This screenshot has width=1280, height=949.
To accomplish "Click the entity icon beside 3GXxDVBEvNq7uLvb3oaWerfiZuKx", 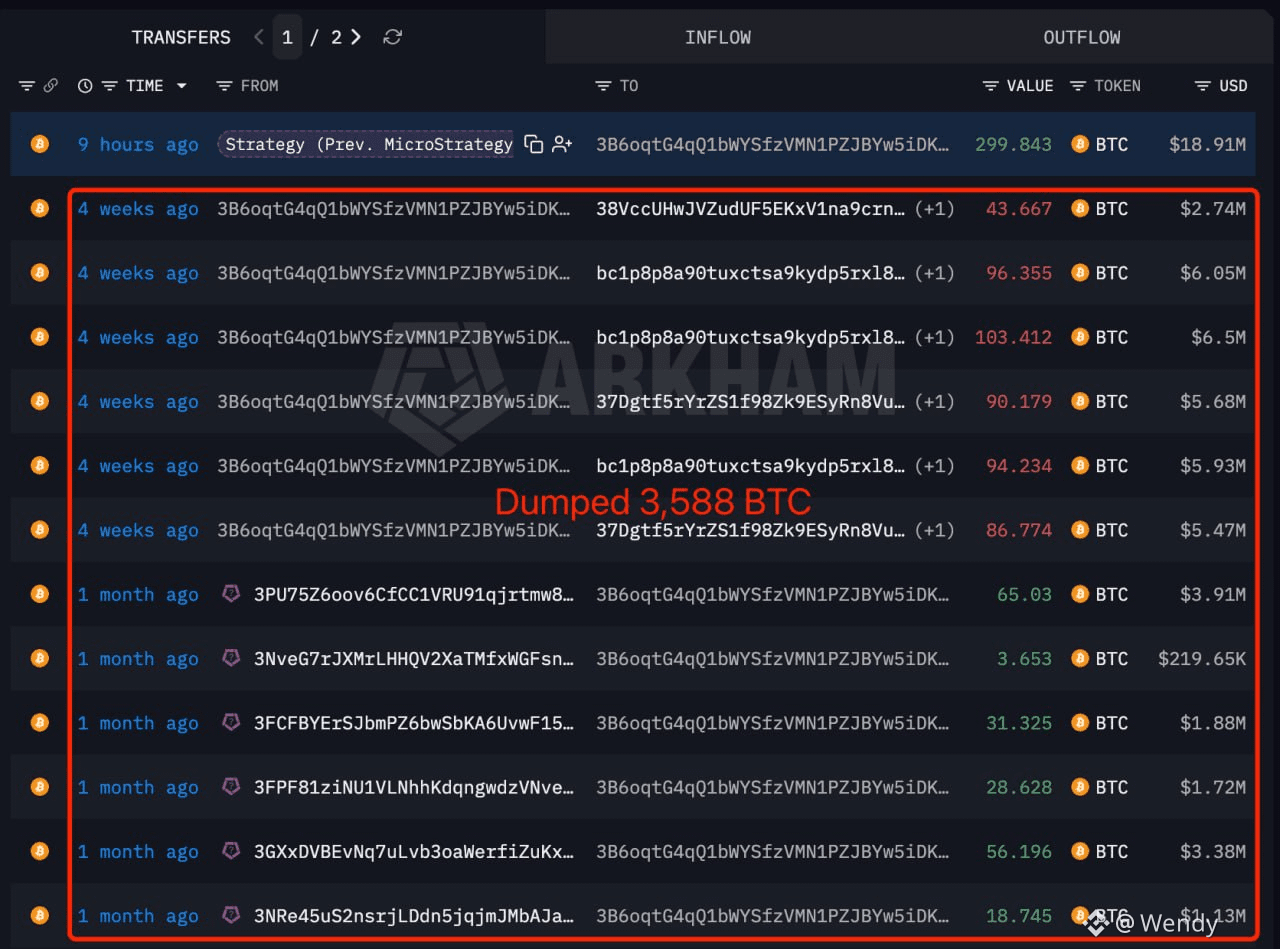I will point(231,851).
